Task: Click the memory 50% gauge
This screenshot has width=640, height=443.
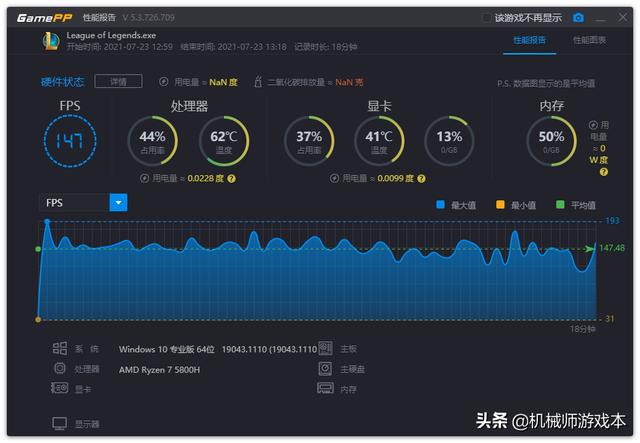Action: pos(551,141)
